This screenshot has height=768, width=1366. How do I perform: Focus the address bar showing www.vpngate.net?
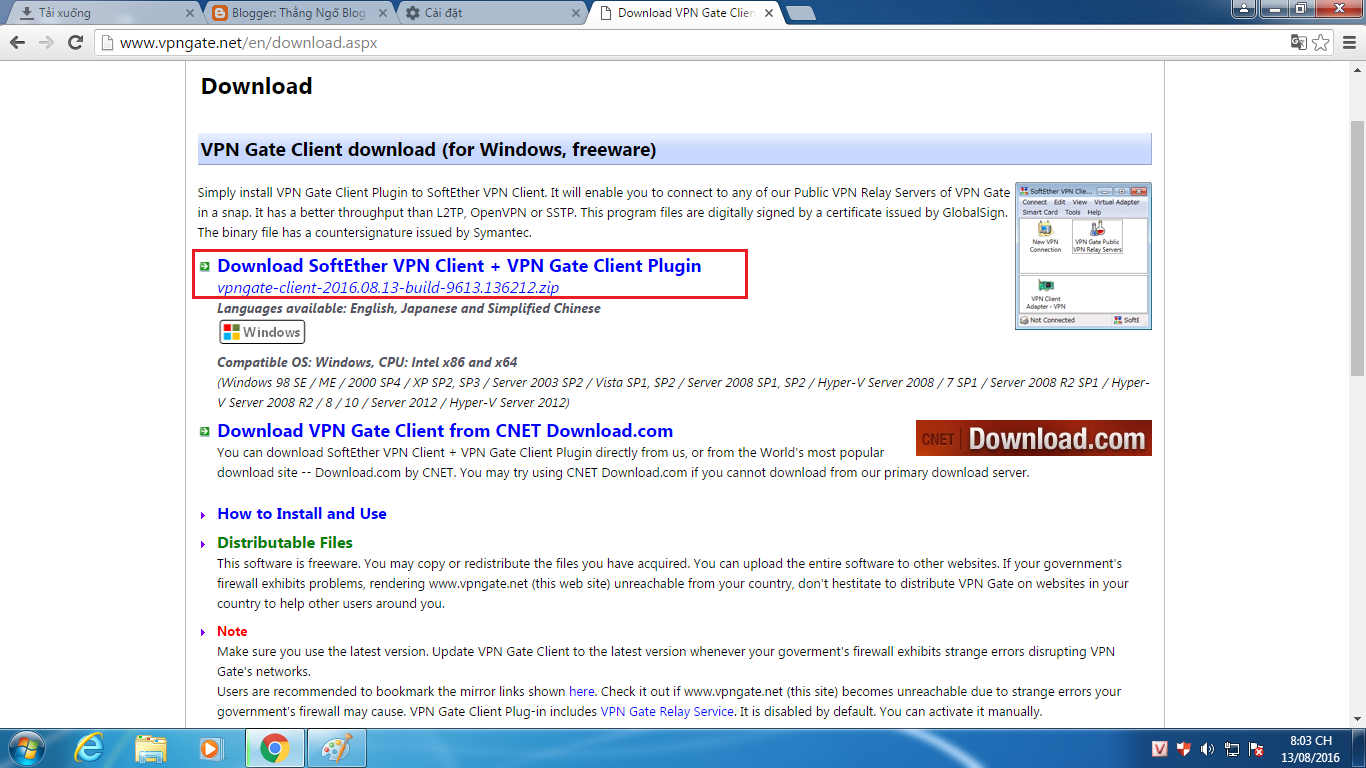pyautogui.click(x=690, y=43)
